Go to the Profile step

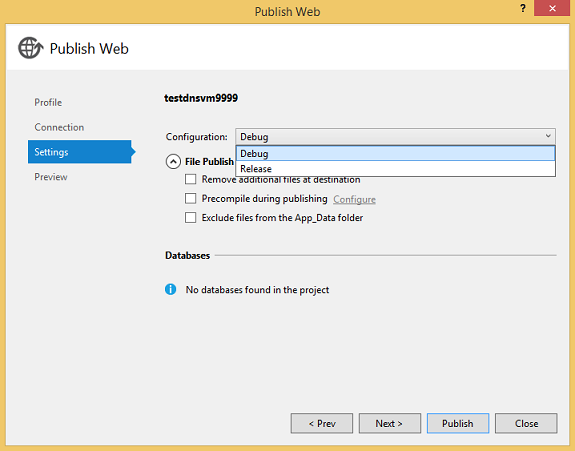click(x=48, y=102)
